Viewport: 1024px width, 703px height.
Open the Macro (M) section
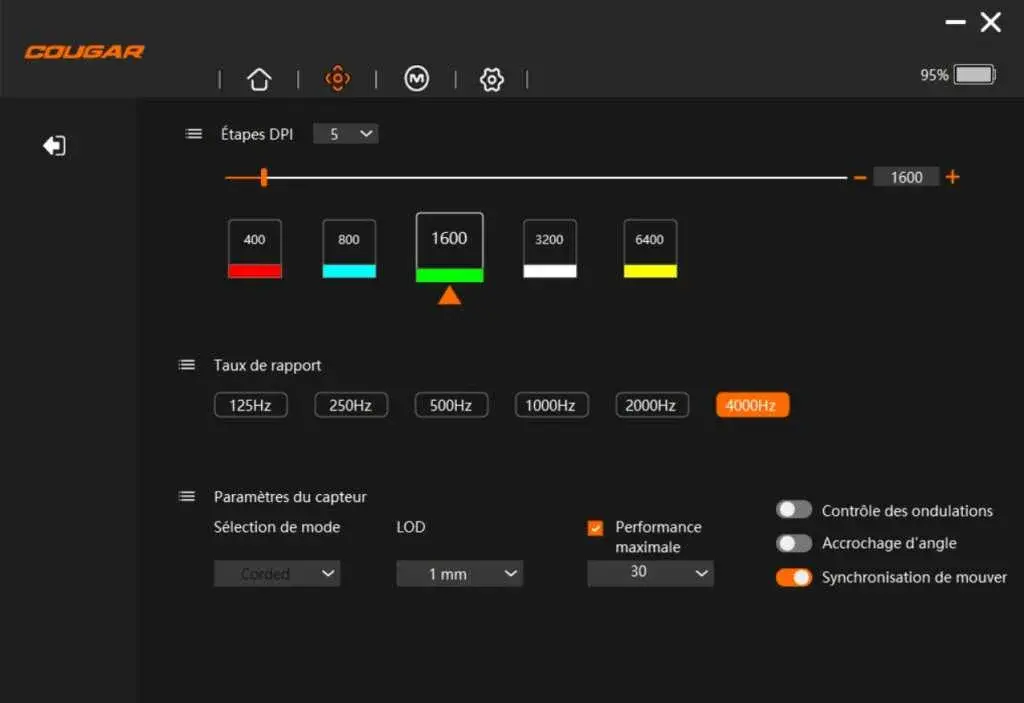(415, 78)
